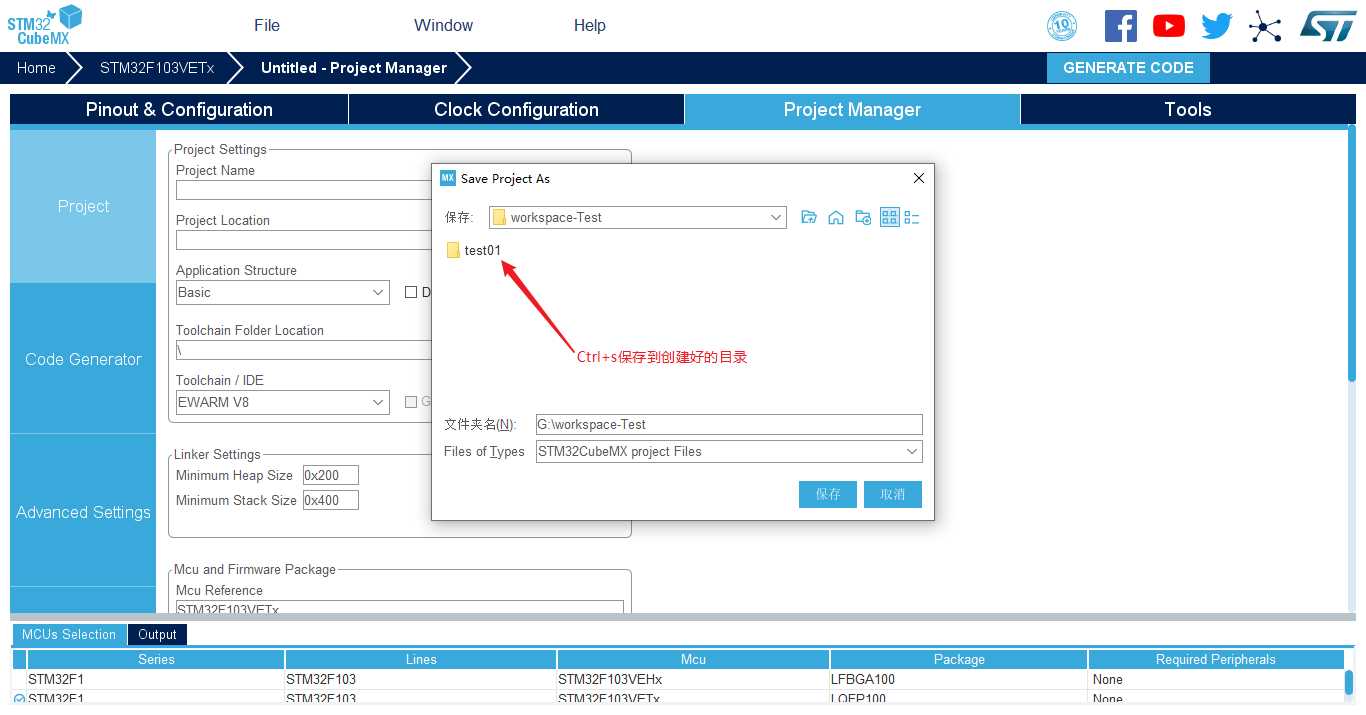Click the 取消 cancel button
This screenshot has width=1366, height=715.
point(893,494)
